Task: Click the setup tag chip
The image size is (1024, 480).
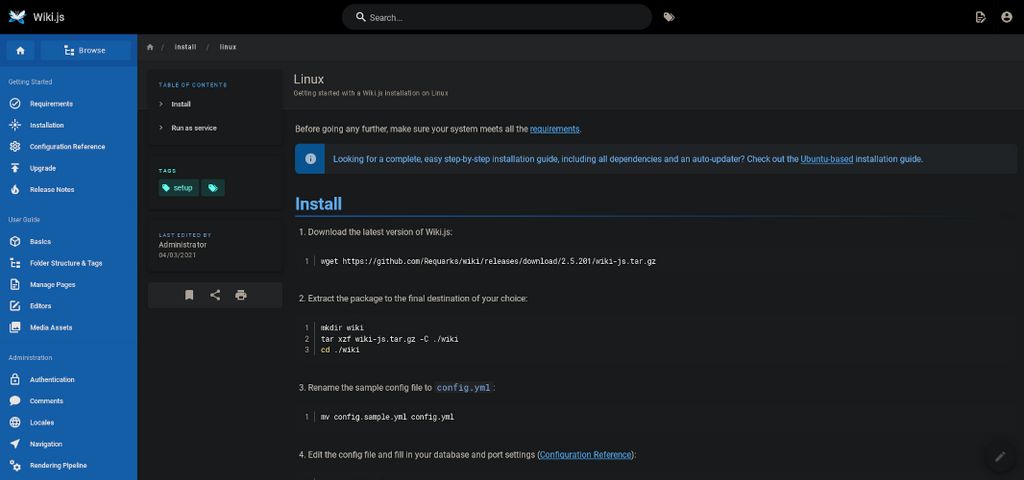Action: (178, 188)
